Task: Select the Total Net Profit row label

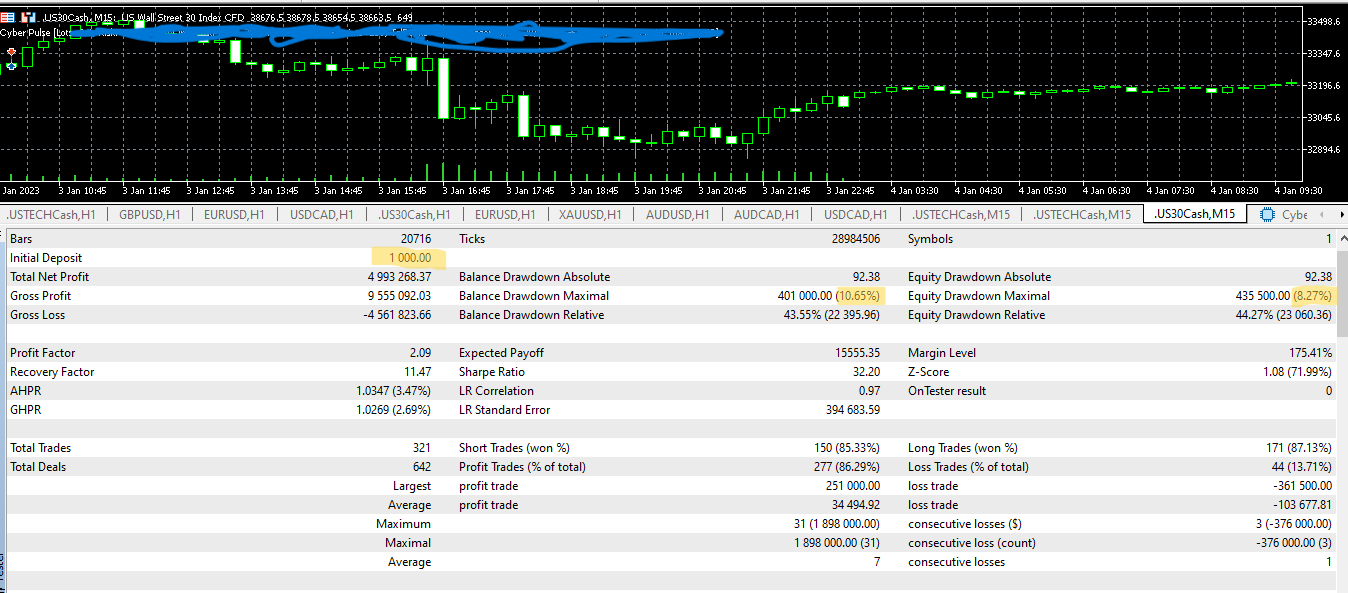Action: pos(49,277)
